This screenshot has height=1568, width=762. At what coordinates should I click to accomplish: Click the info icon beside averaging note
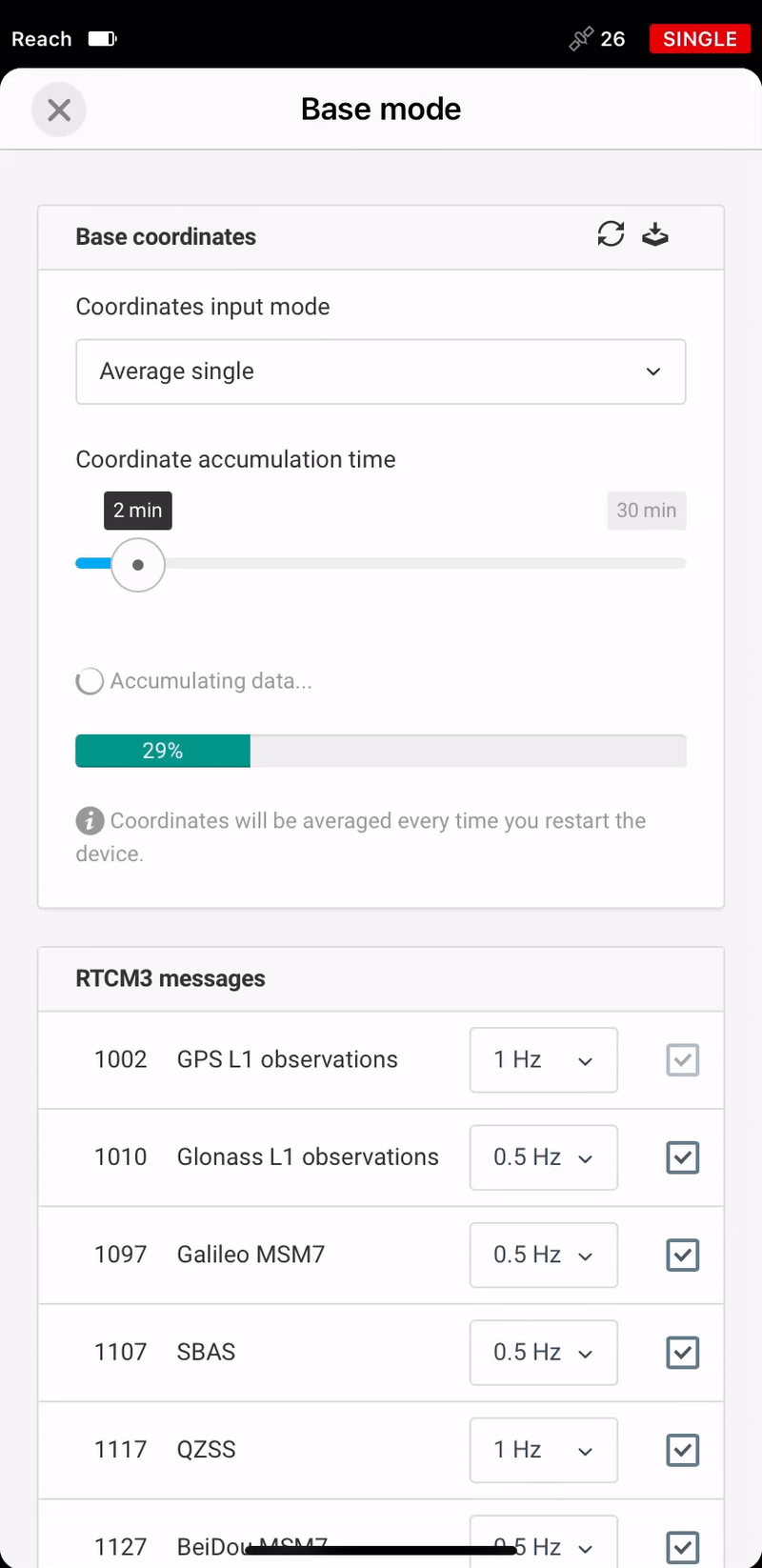[90, 820]
